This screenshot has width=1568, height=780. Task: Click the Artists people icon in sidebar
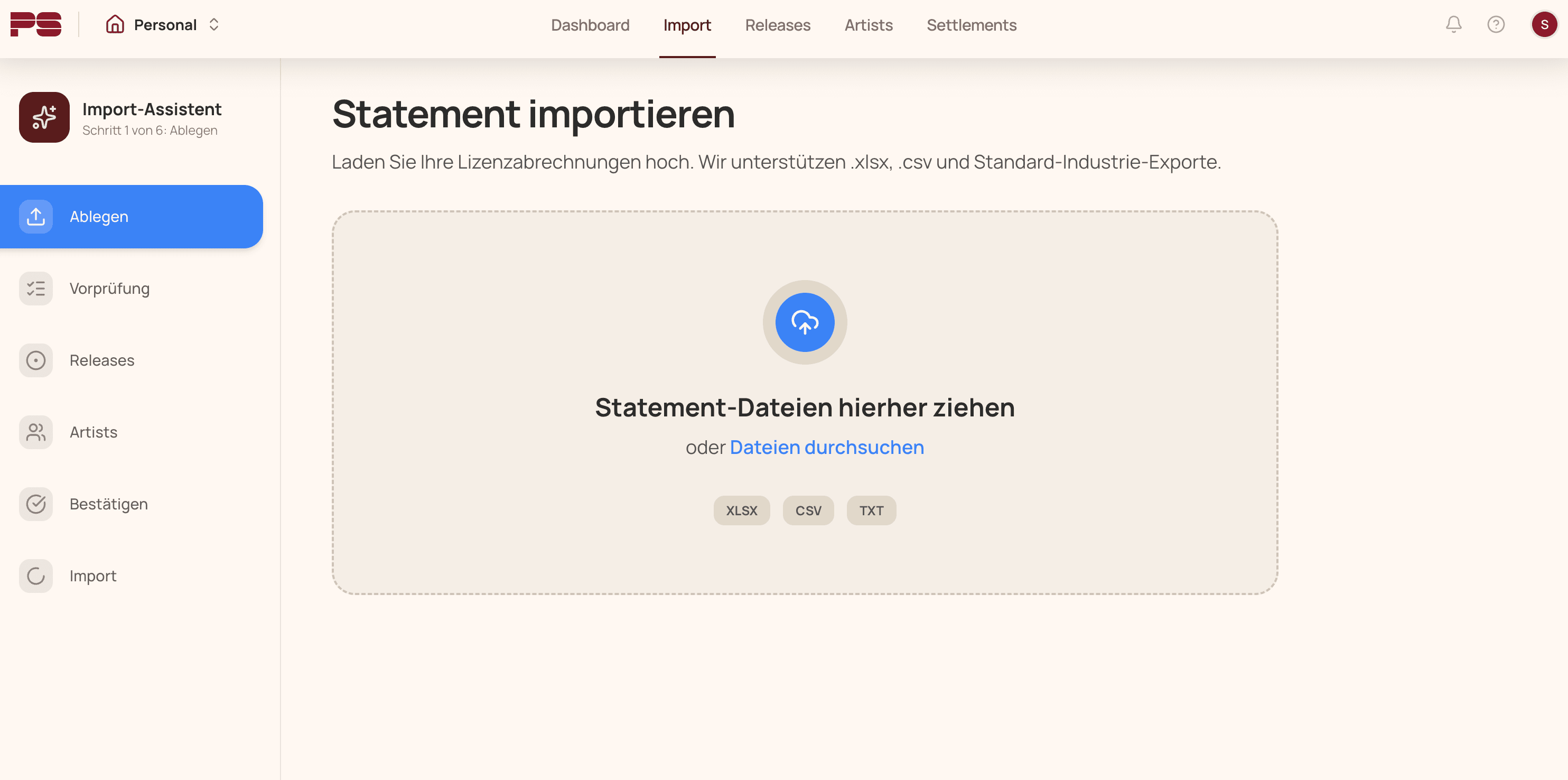tap(36, 432)
